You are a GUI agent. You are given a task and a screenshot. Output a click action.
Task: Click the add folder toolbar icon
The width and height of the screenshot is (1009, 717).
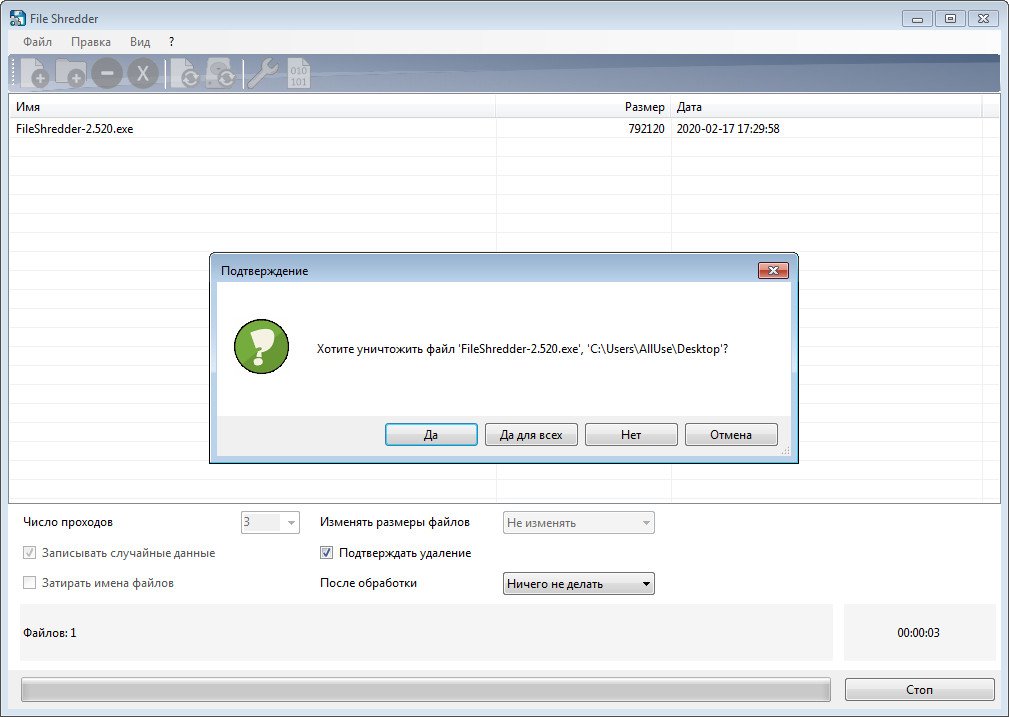[70, 73]
